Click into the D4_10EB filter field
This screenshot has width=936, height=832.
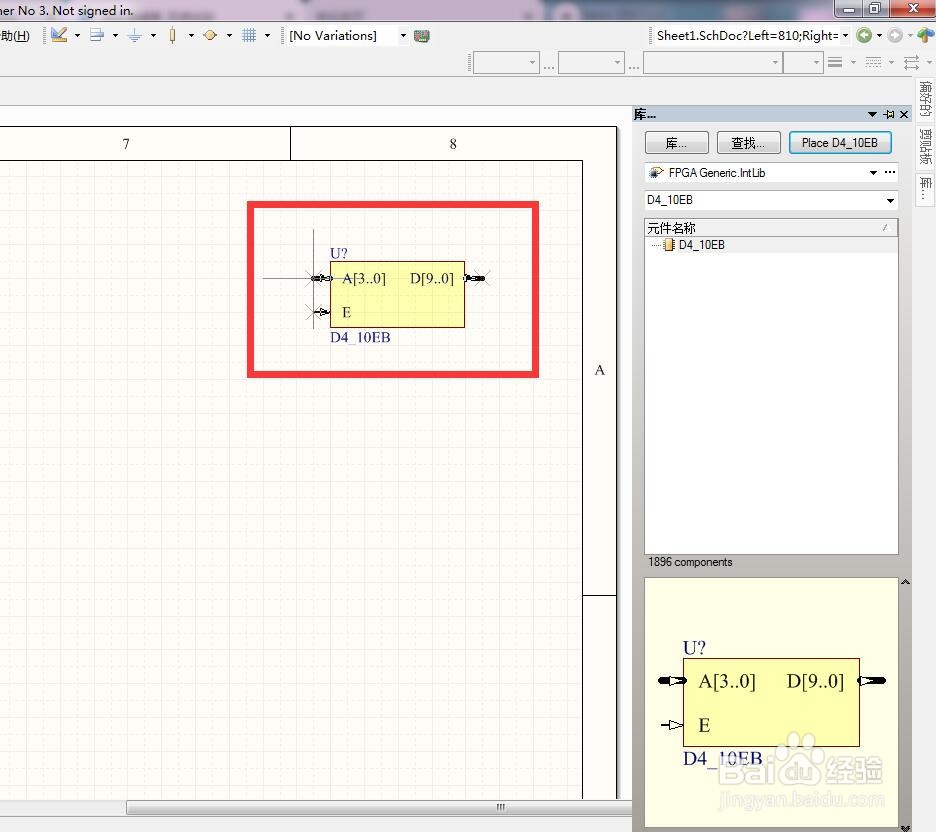click(763, 200)
